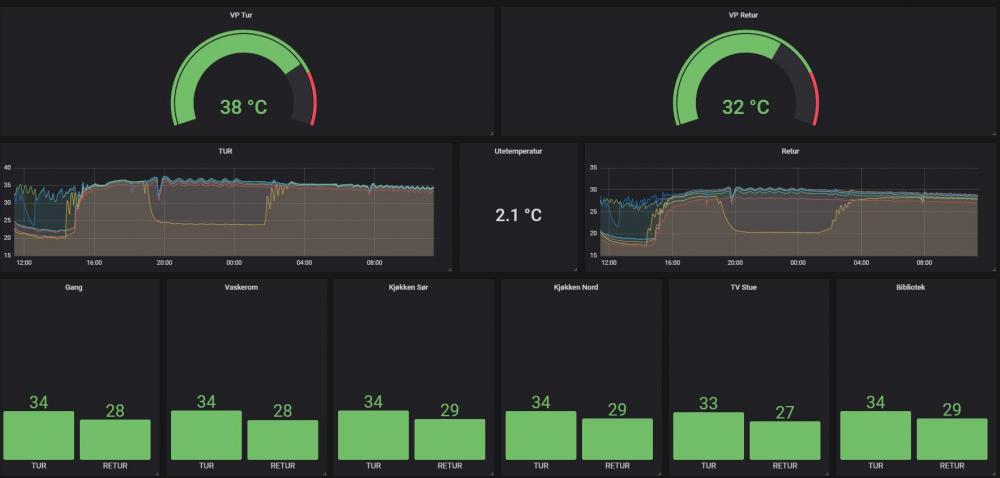The height and width of the screenshot is (478, 1000).
Task: Click the resize handle of VP Retur panel
Action: (x=992, y=132)
